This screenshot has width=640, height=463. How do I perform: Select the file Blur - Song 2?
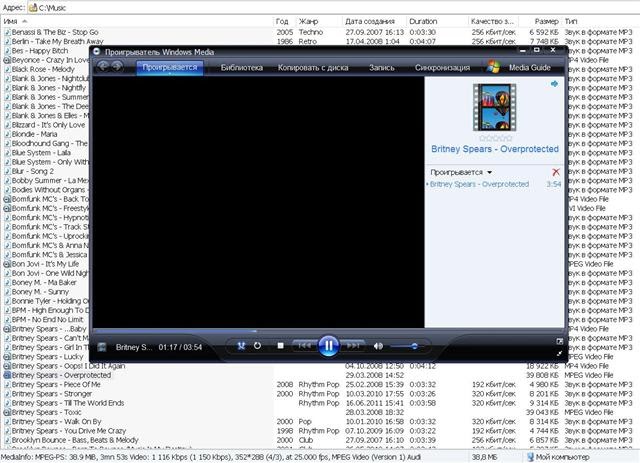click(x=33, y=171)
